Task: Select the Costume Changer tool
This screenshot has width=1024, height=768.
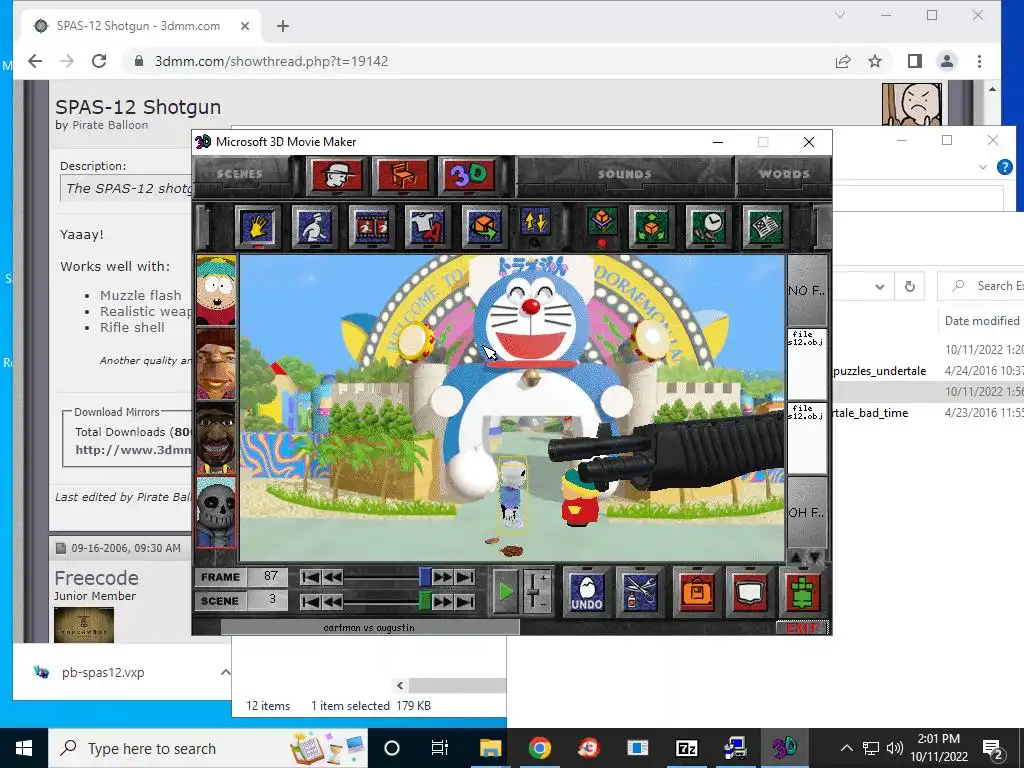Action: (x=427, y=227)
